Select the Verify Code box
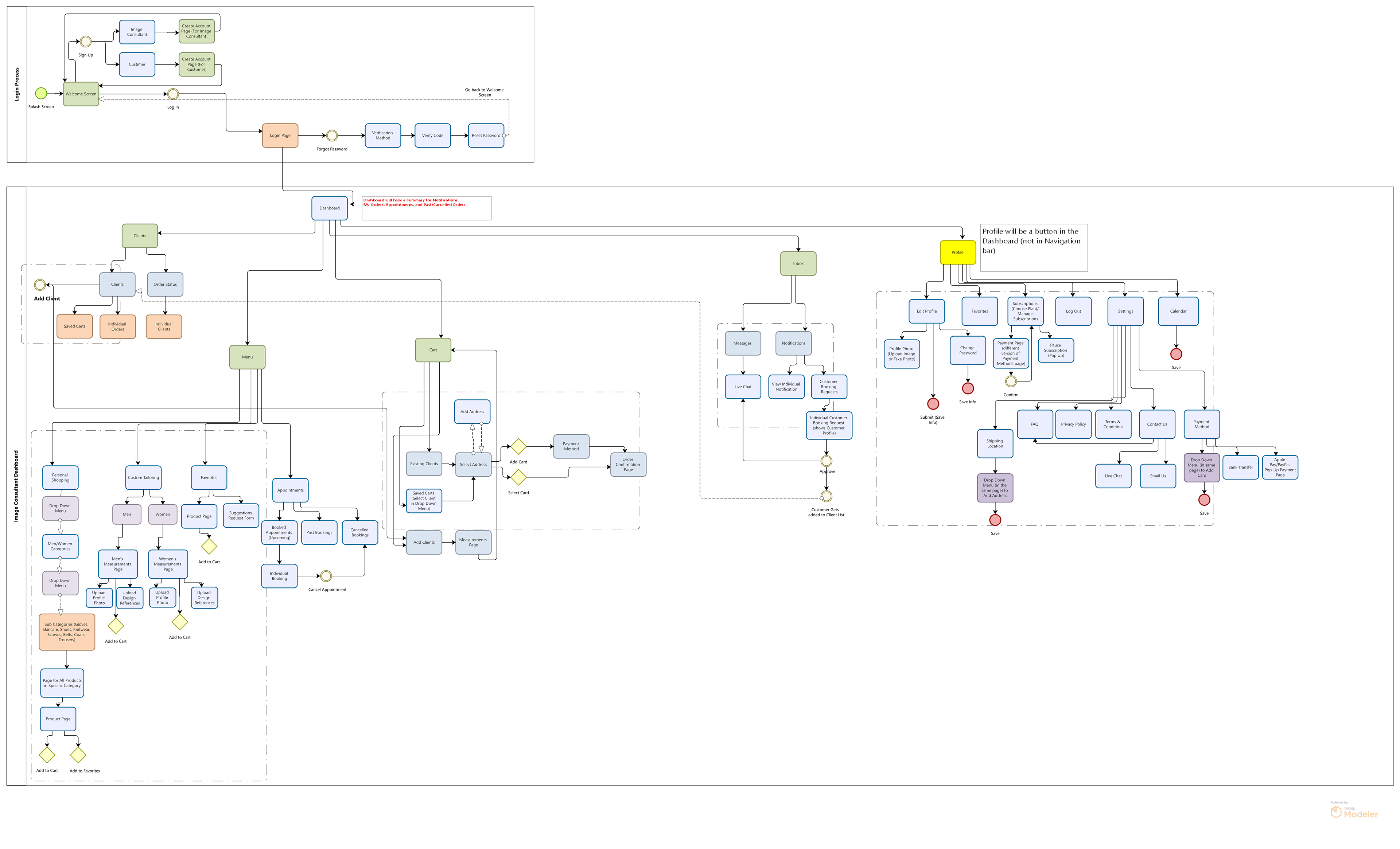 (x=433, y=136)
